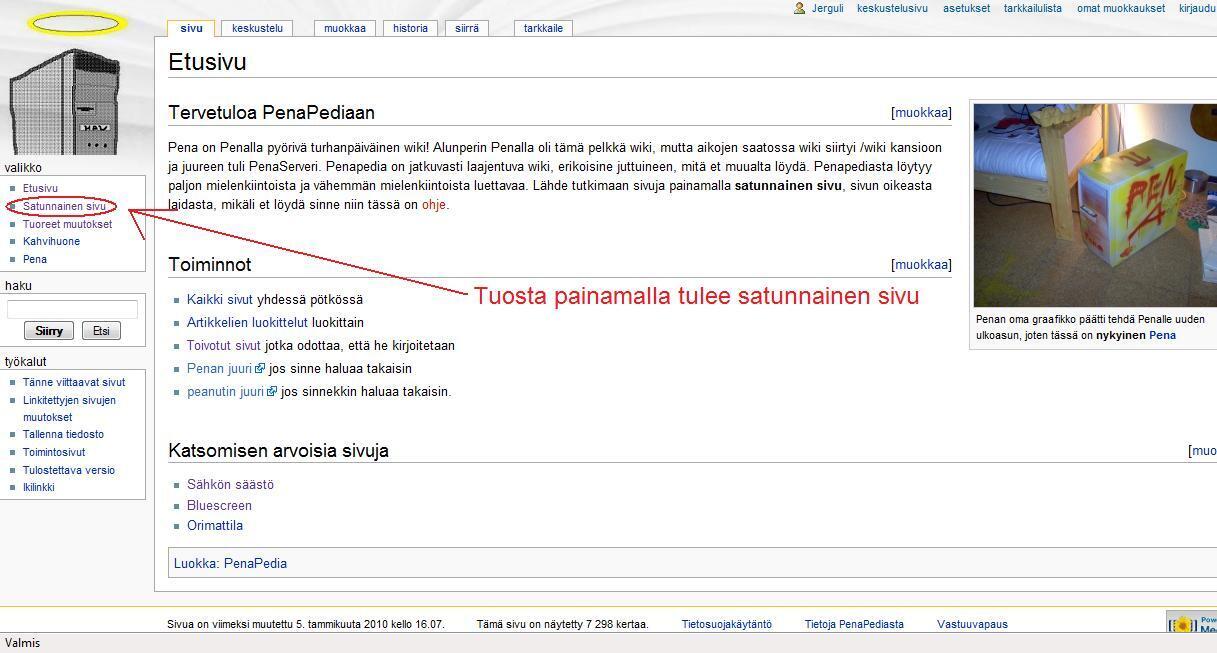
Task: Open Satunnainen sivu in the sidebar
Action: (64, 207)
